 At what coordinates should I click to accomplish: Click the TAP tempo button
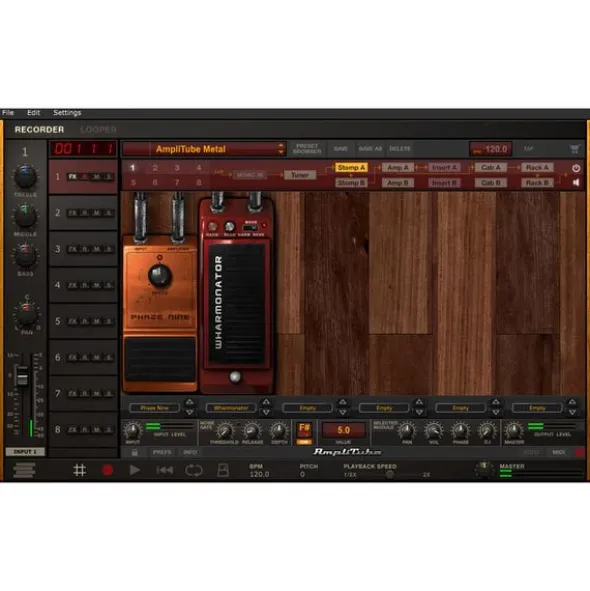tap(529, 149)
